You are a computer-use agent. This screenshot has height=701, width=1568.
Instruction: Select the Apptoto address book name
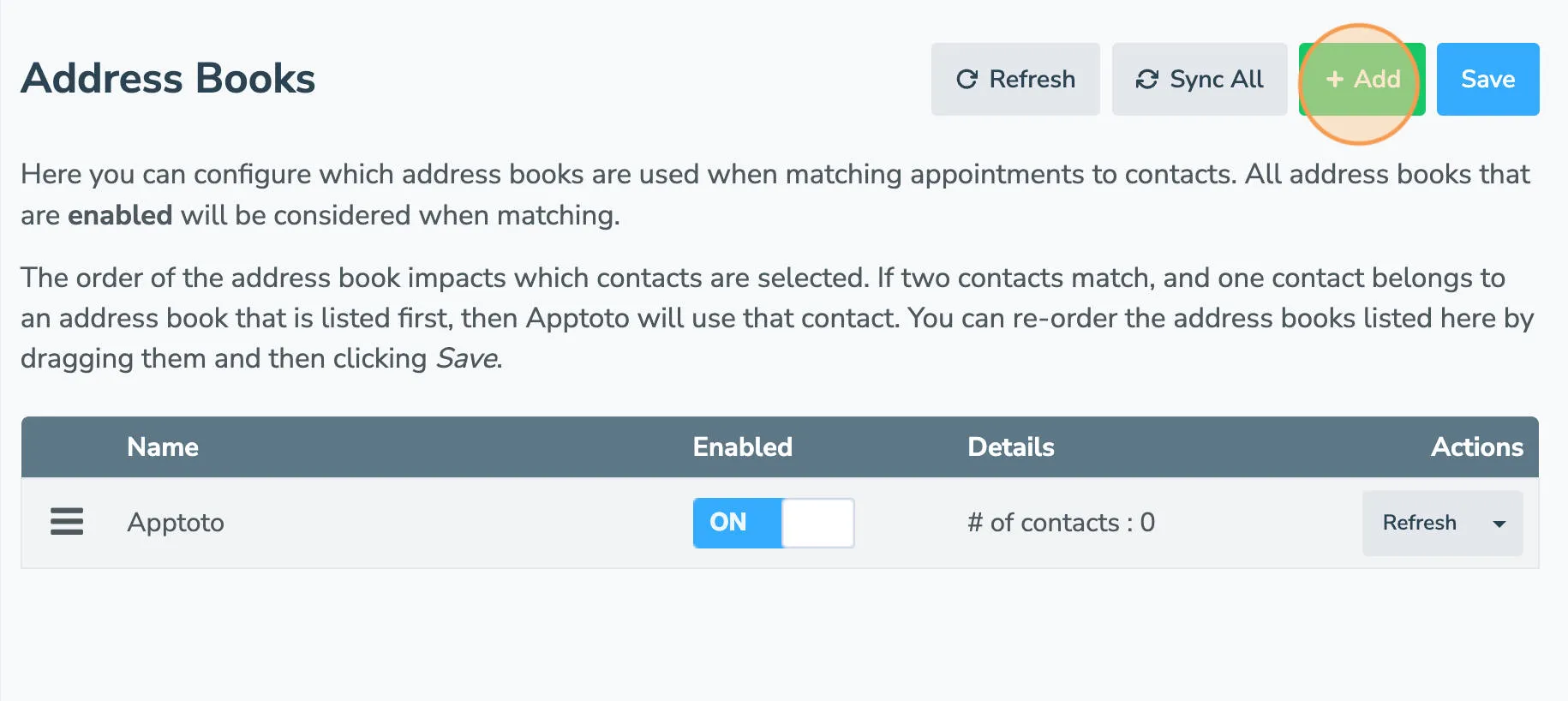(176, 523)
